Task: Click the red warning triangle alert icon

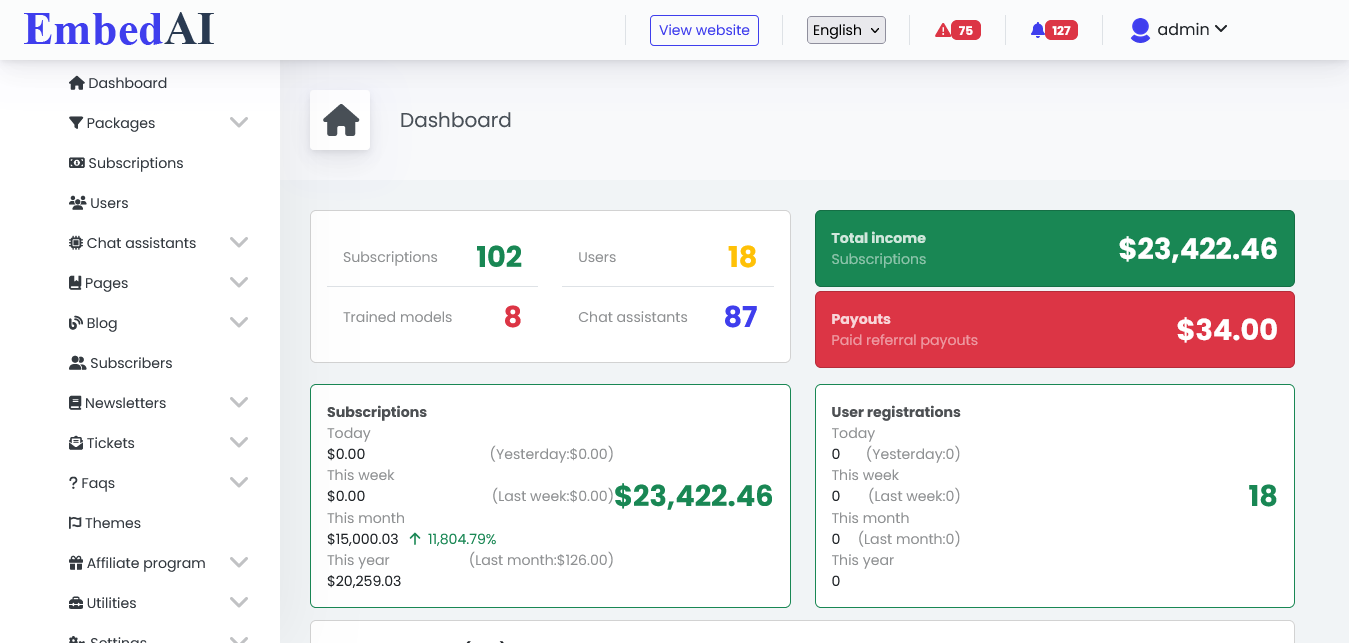Action: click(943, 30)
